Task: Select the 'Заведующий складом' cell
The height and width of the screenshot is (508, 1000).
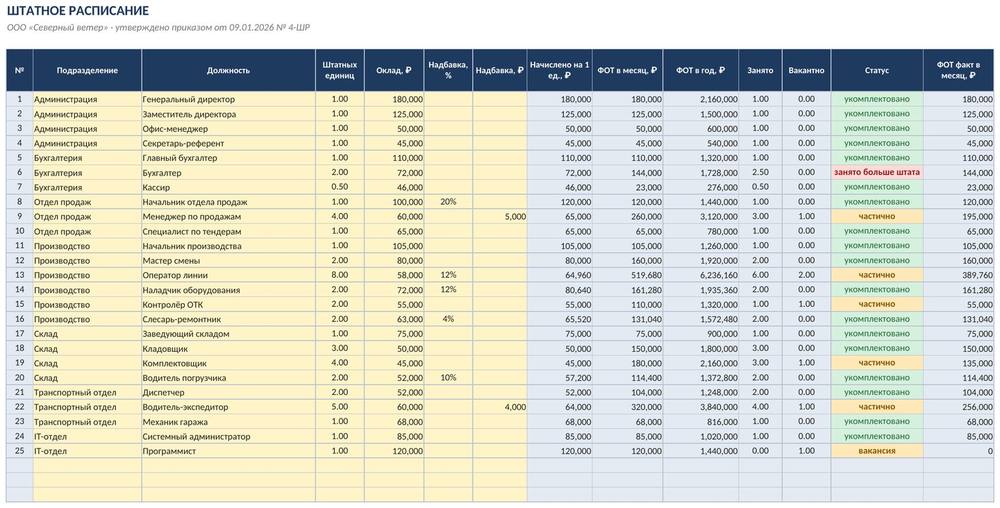Action: pos(228,334)
